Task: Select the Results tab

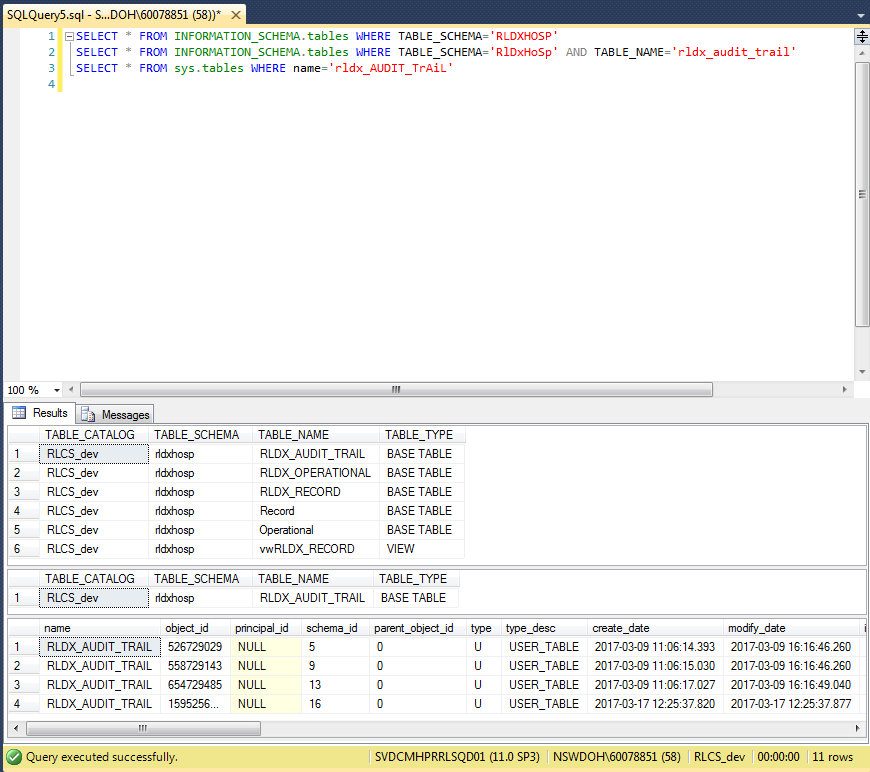Action: pos(40,413)
